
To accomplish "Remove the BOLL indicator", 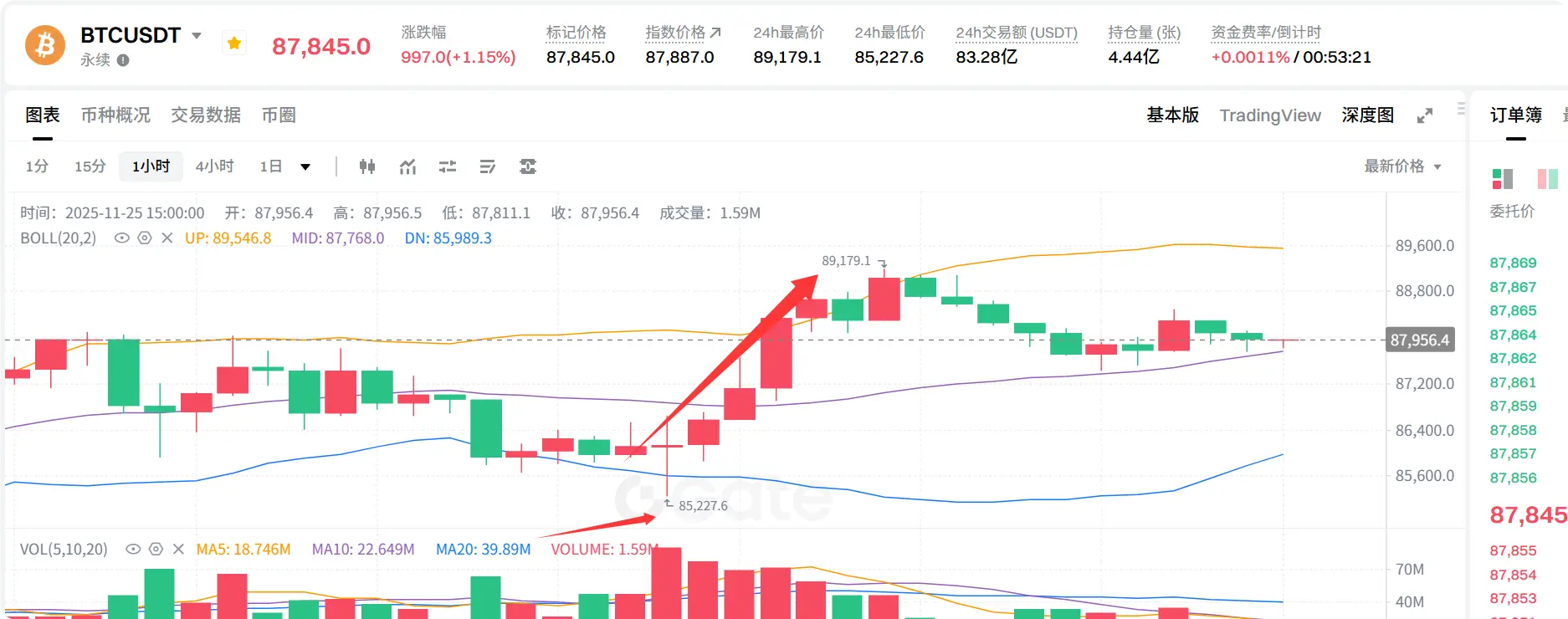I will [167, 238].
